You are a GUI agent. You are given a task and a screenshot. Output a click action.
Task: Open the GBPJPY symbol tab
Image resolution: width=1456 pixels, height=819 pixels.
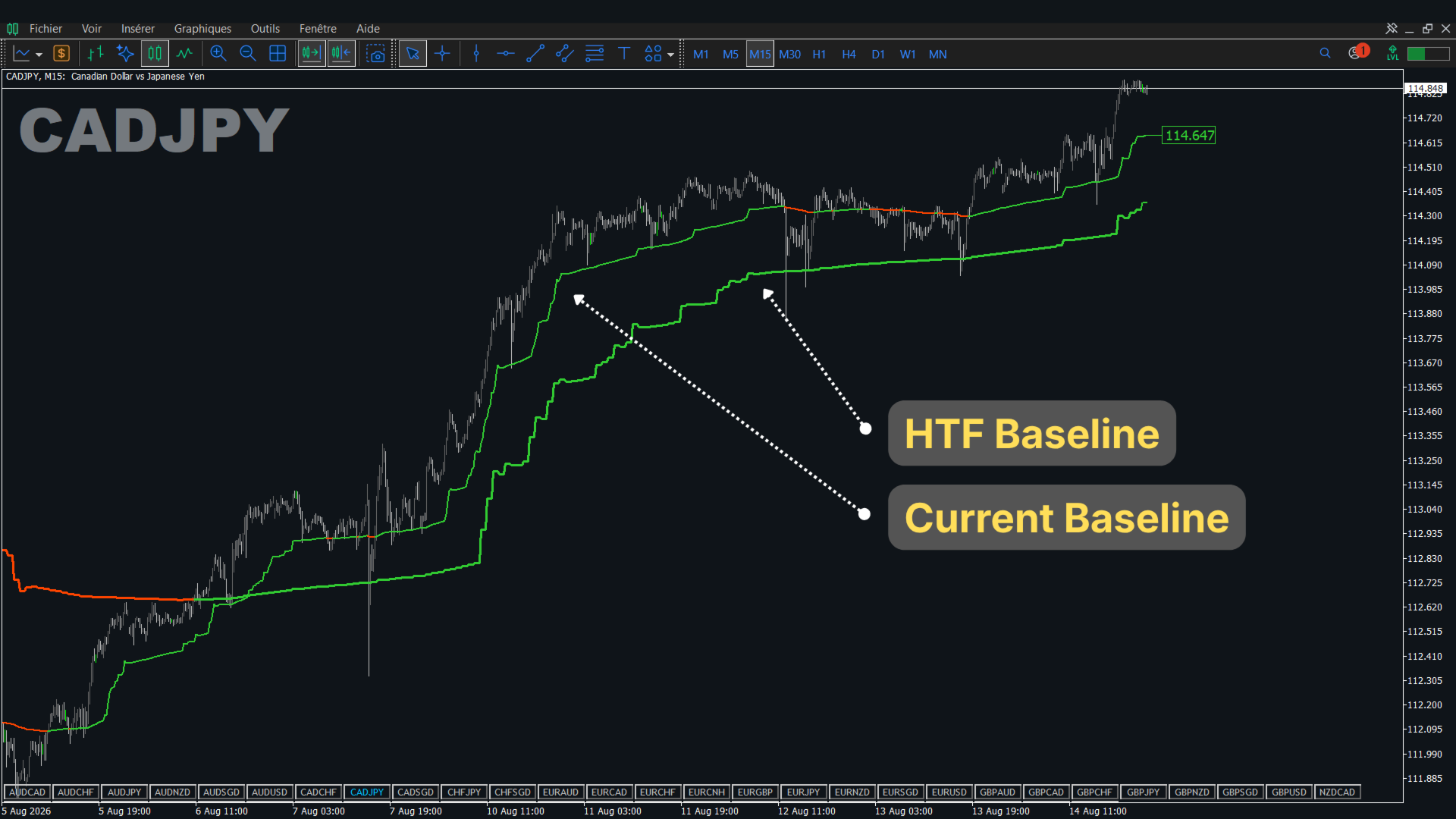(x=1143, y=792)
